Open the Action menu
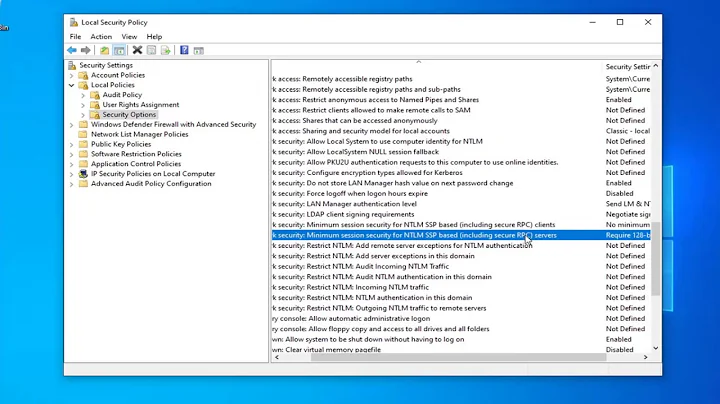Screen dimensions: 720x404 pos(101,36)
